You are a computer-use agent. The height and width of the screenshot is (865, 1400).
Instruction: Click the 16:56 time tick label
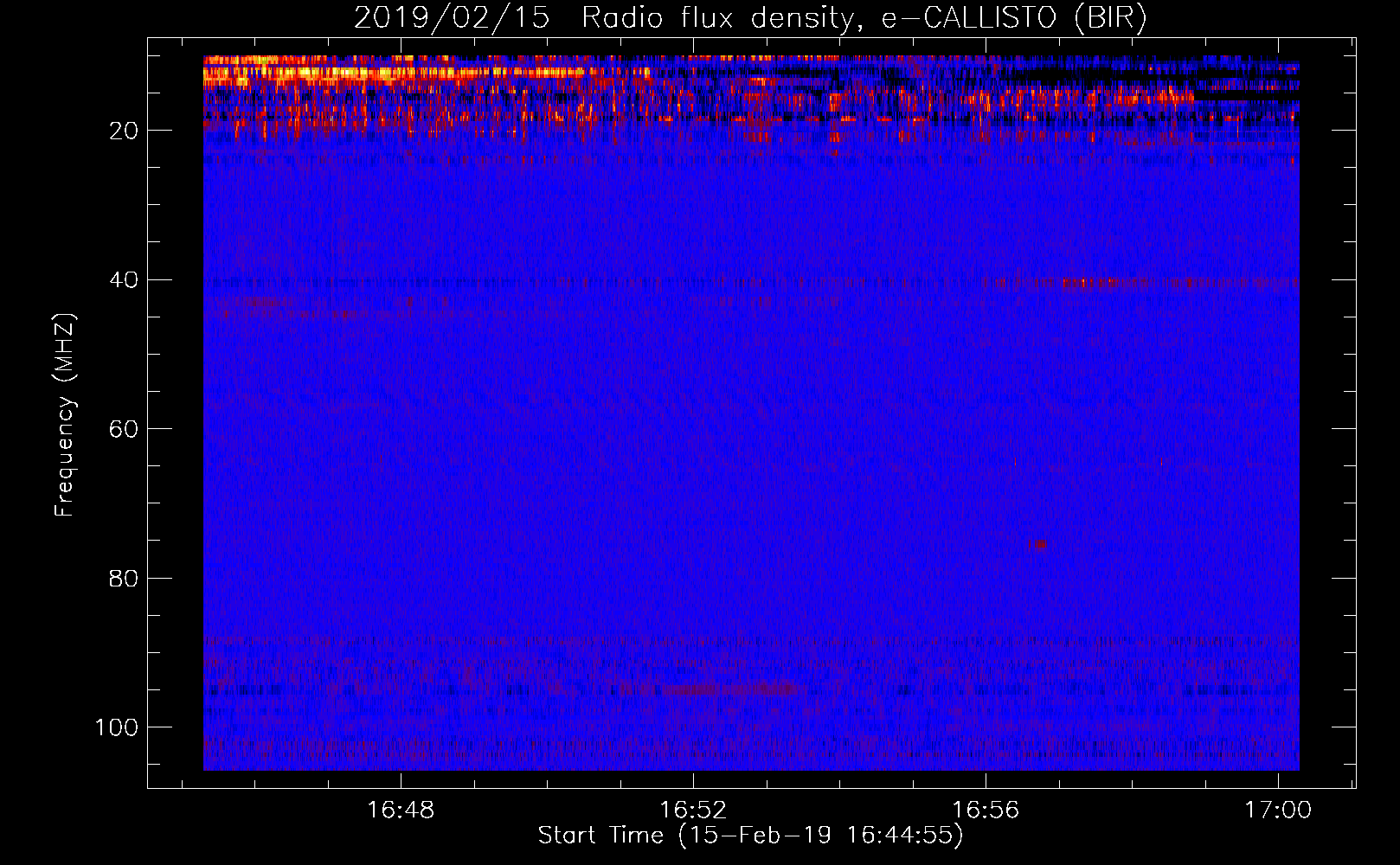[986, 811]
